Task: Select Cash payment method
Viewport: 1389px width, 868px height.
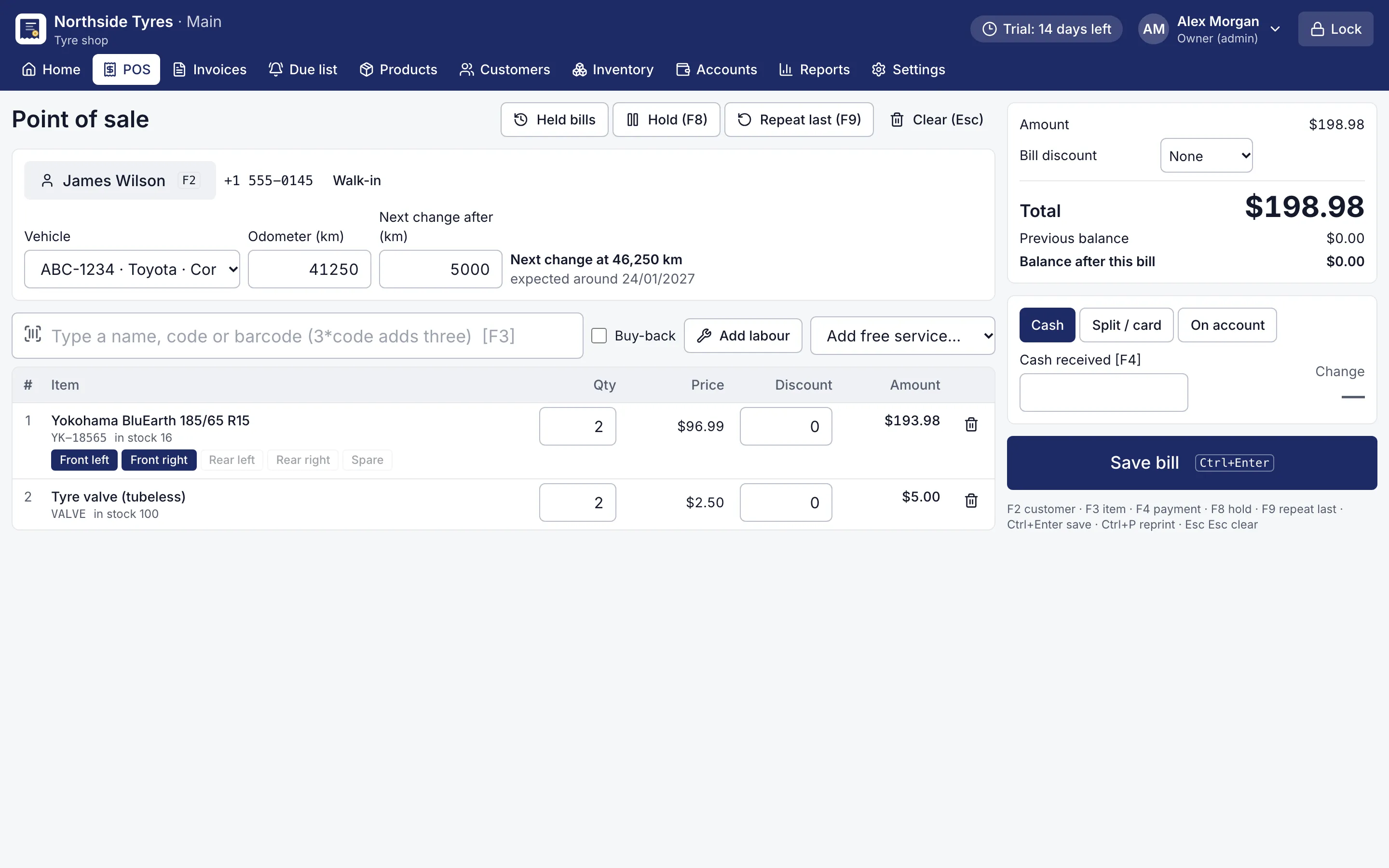Action: (x=1047, y=325)
